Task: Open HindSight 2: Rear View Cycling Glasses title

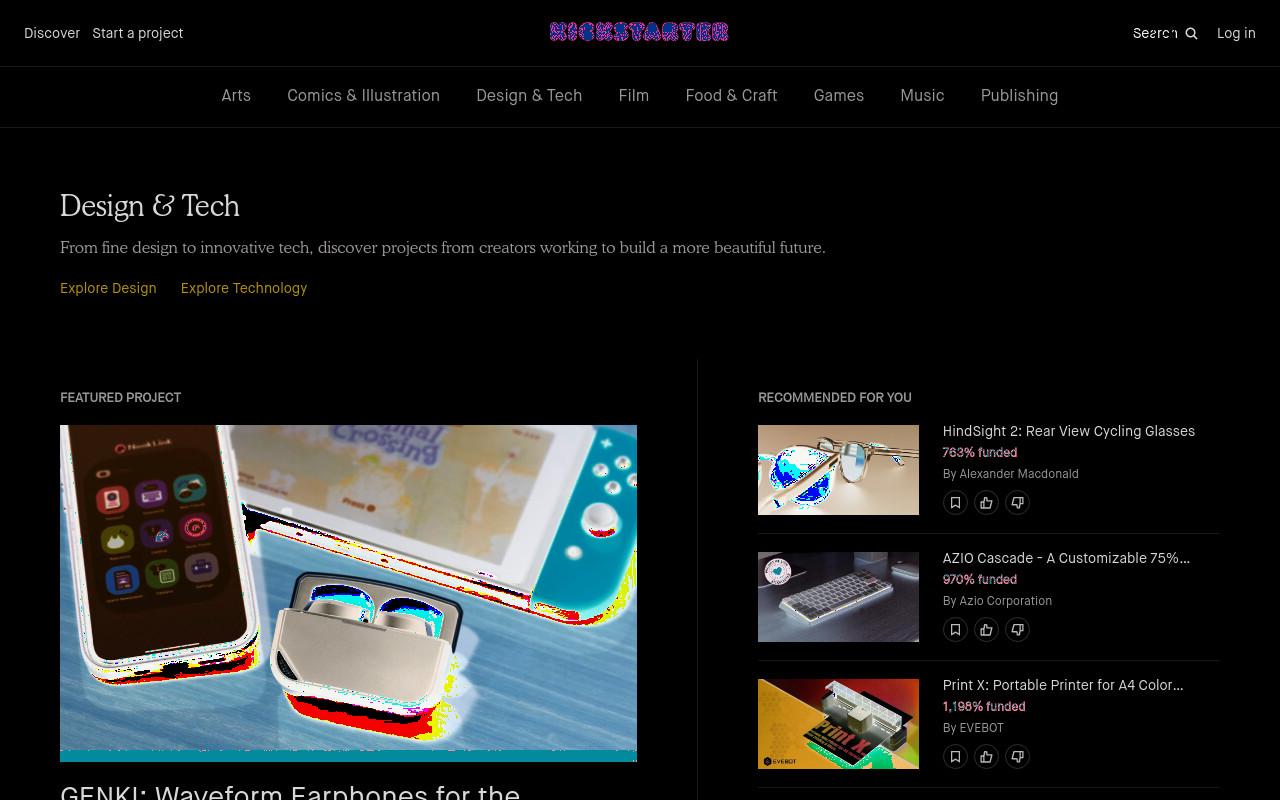Action: pyautogui.click(x=1068, y=431)
